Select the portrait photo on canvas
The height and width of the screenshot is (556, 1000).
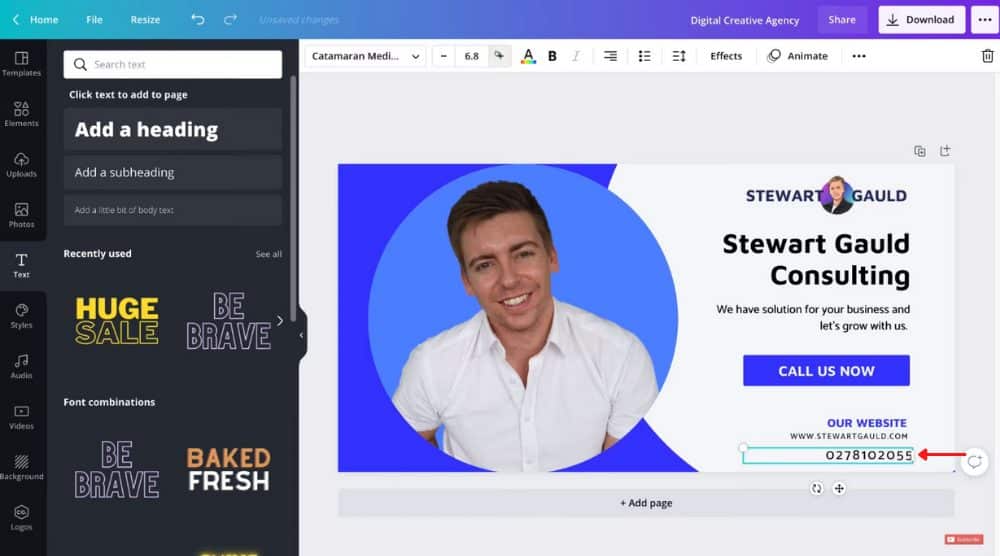(x=522, y=319)
